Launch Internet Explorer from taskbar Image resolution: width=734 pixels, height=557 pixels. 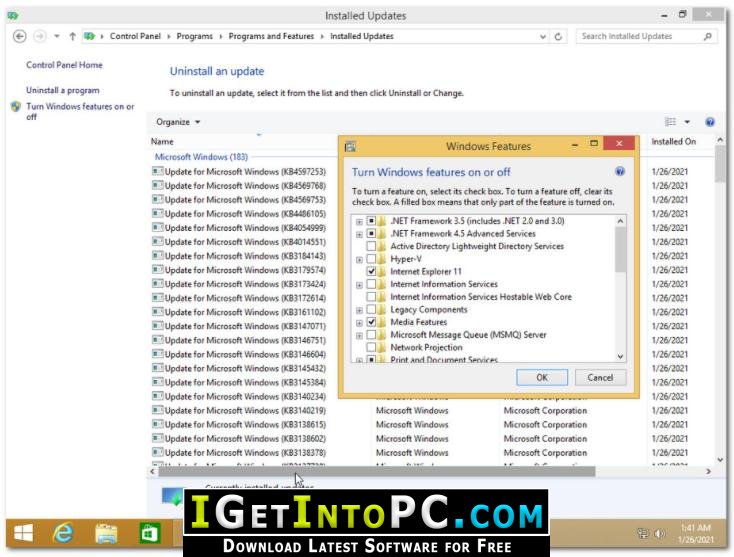63,533
